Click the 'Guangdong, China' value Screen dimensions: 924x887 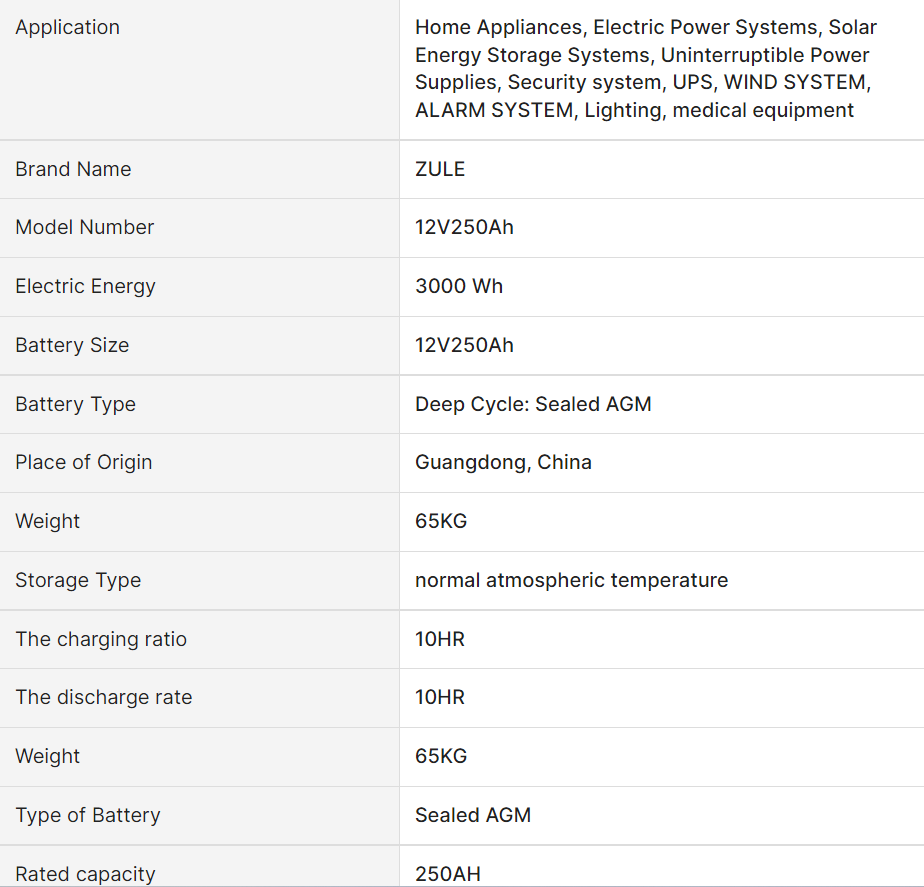coord(503,462)
